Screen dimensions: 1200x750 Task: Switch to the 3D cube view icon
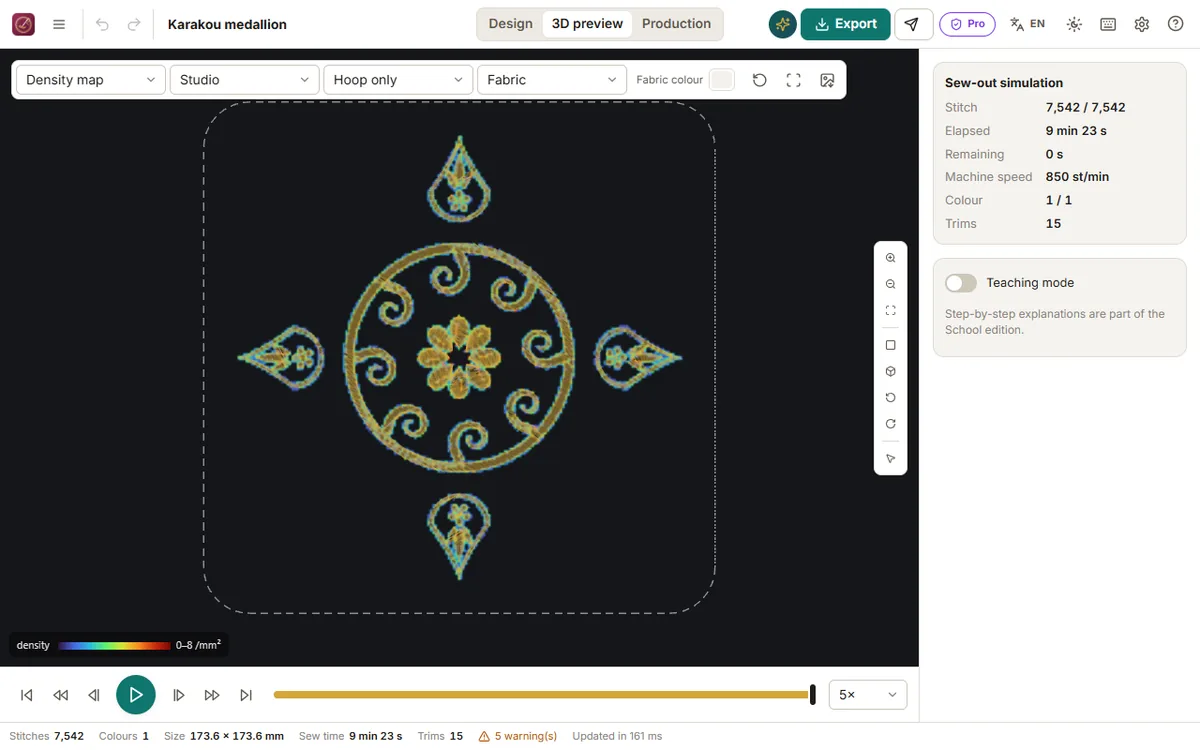[x=891, y=371]
